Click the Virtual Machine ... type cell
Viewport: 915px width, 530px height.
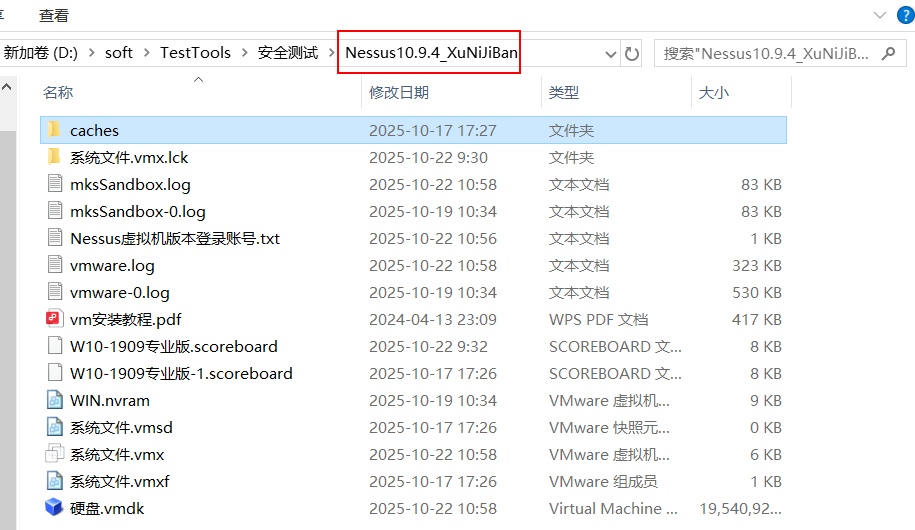[x=613, y=508]
